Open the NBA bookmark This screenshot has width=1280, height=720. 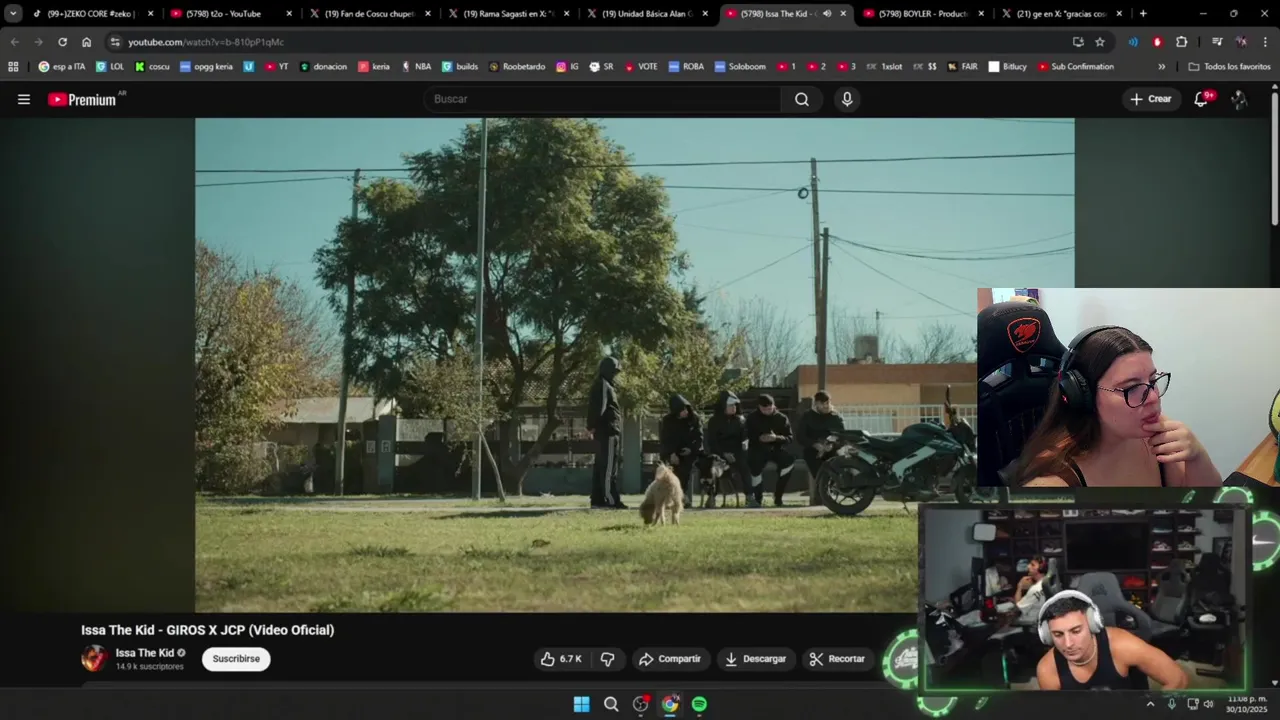coord(415,67)
